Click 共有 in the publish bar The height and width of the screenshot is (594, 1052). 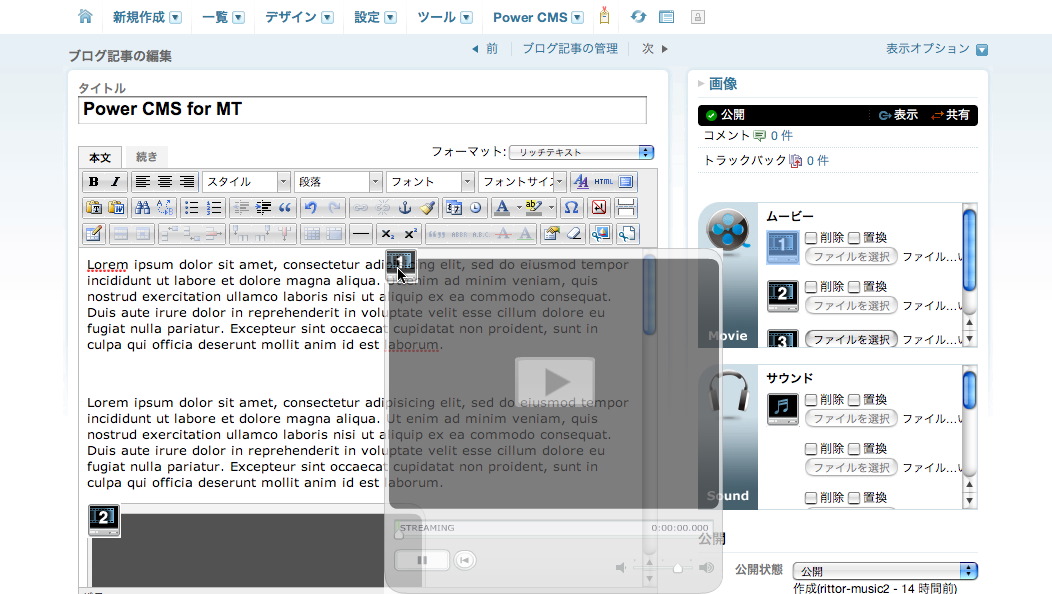coord(950,115)
